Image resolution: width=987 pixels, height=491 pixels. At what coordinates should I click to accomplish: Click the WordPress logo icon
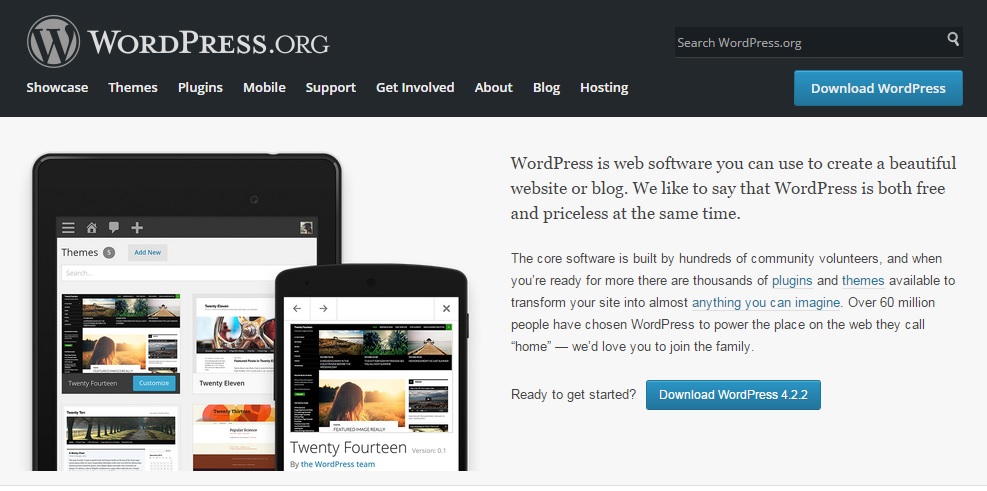[54, 42]
